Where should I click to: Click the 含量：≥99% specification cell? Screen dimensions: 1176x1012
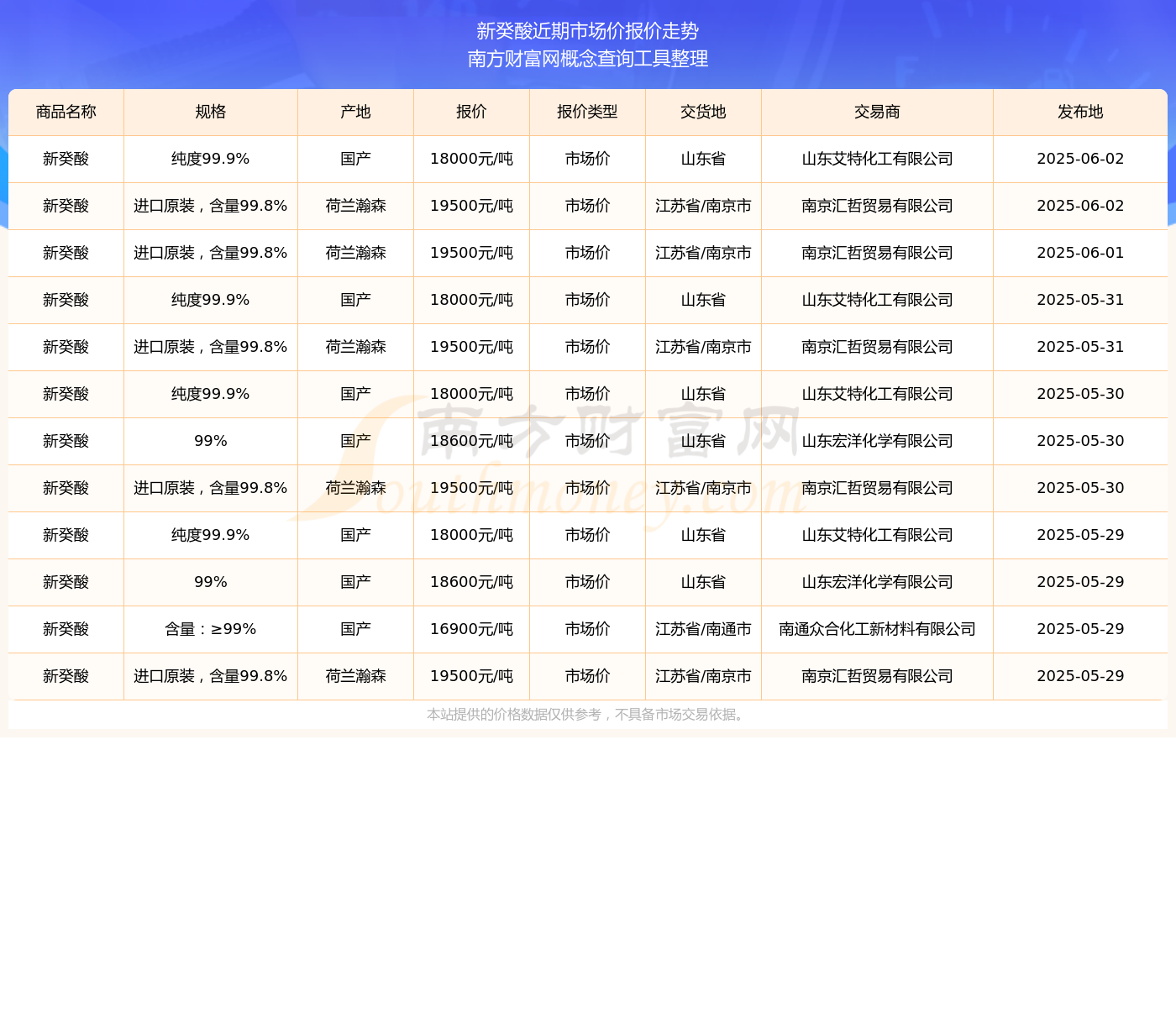pos(211,630)
